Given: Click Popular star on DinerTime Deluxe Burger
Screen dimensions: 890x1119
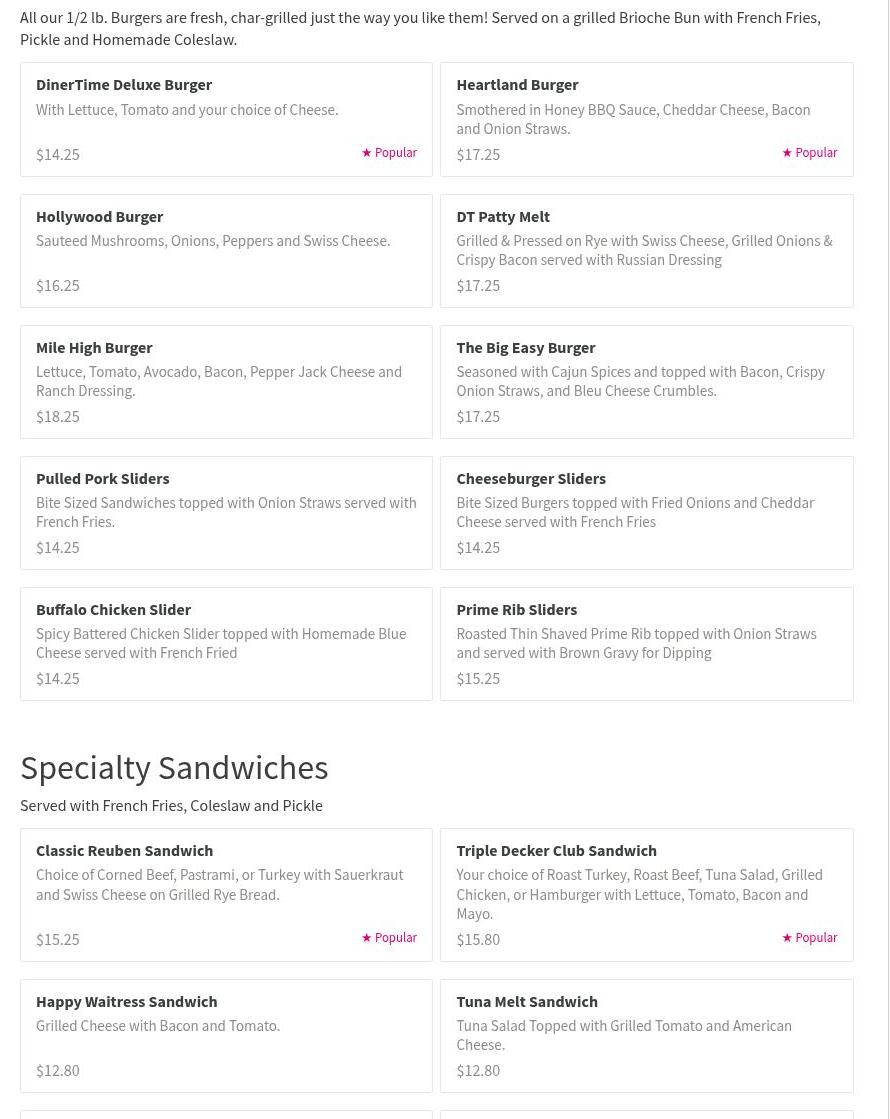Looking at the screenshot, I should tap(389, 153).
